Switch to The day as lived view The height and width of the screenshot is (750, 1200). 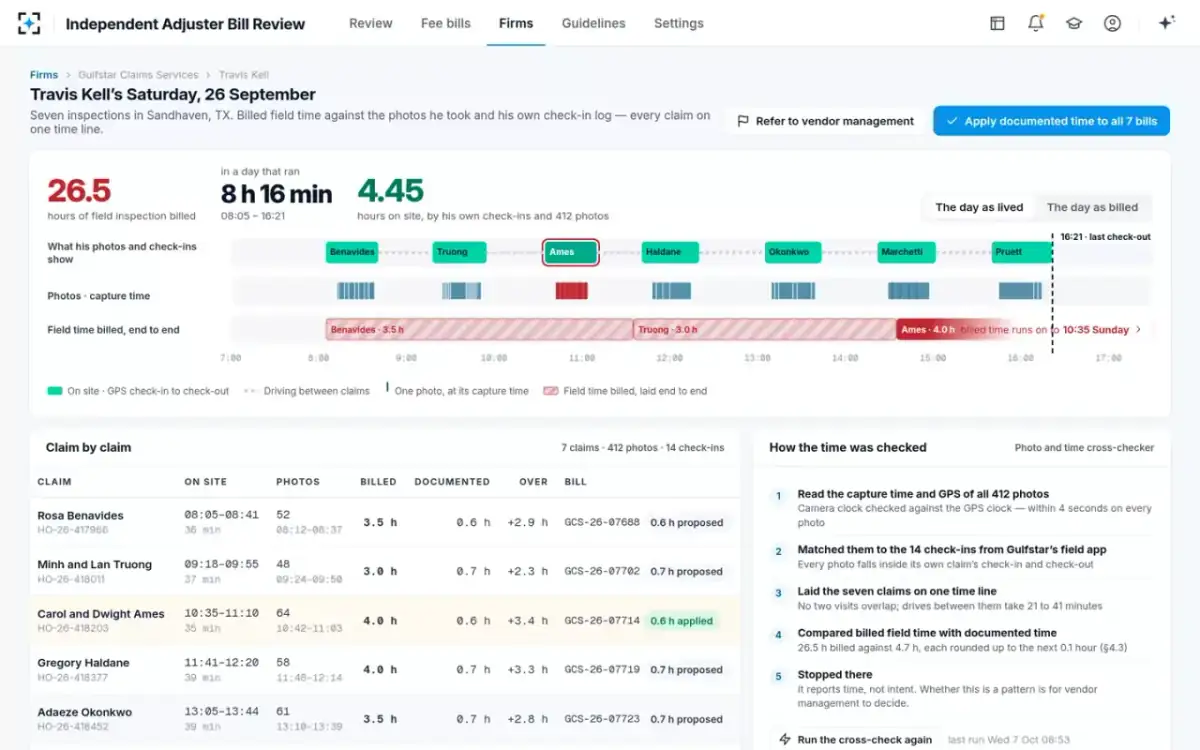(x=979, y=208)
